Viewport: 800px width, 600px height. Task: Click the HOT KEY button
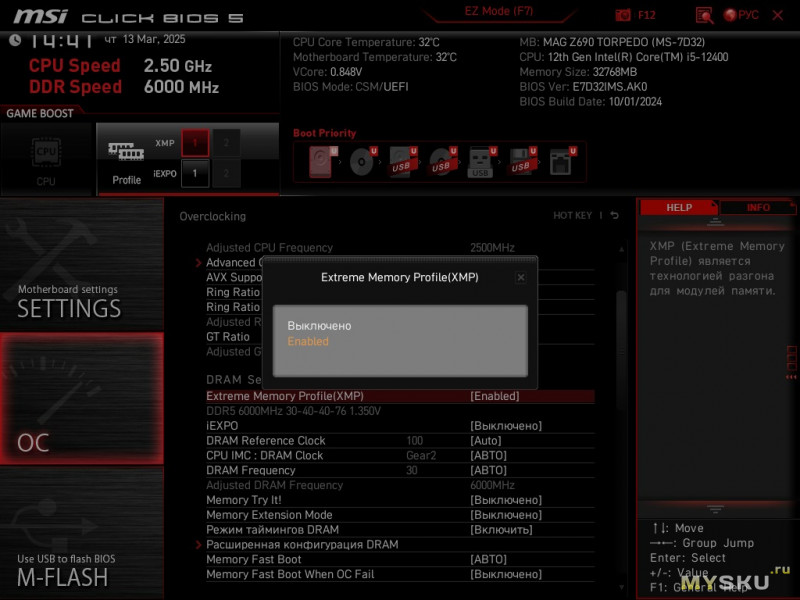coord(572,215)
